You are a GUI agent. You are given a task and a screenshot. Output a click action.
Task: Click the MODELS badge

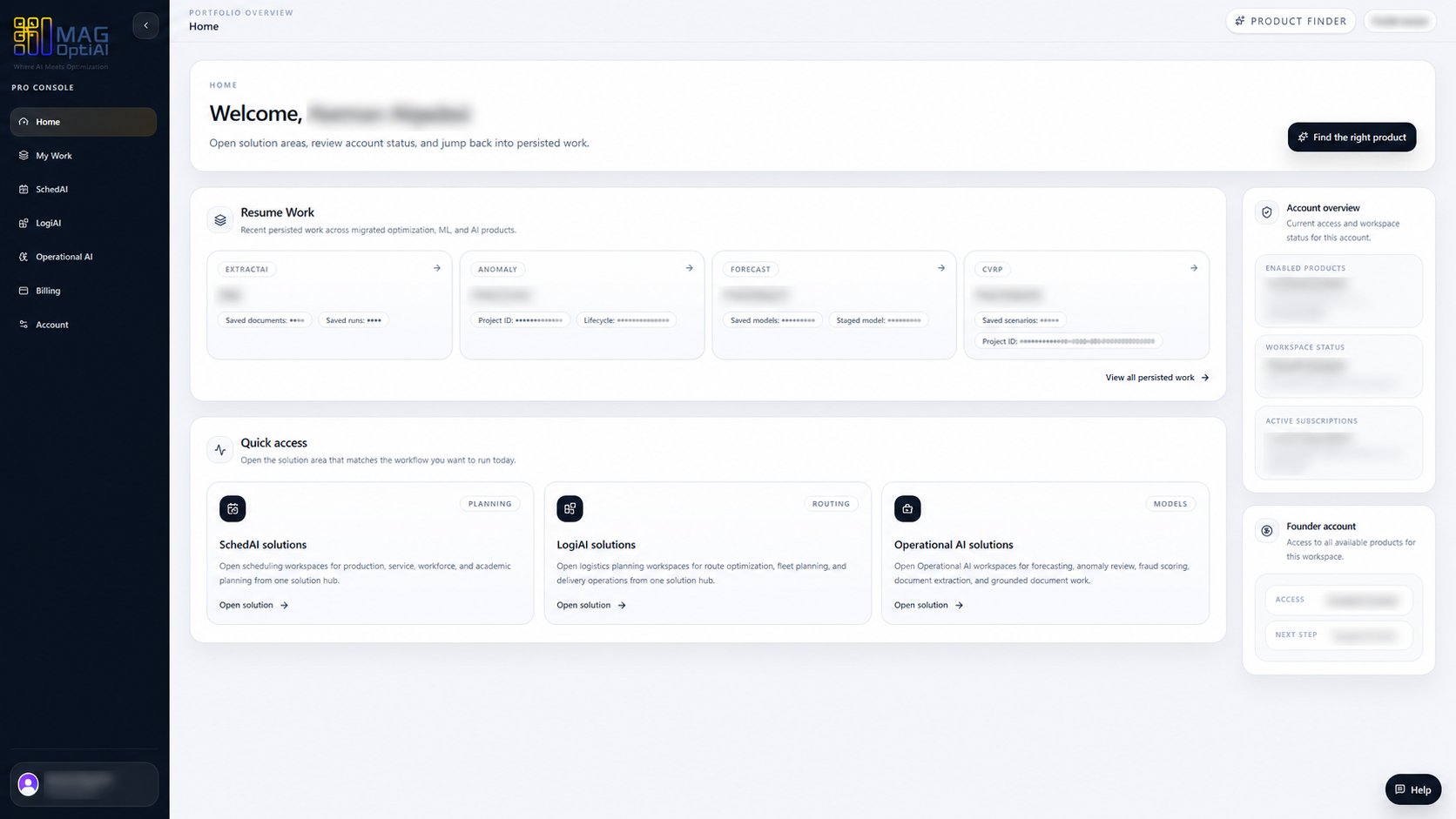tap(1170, 504)
